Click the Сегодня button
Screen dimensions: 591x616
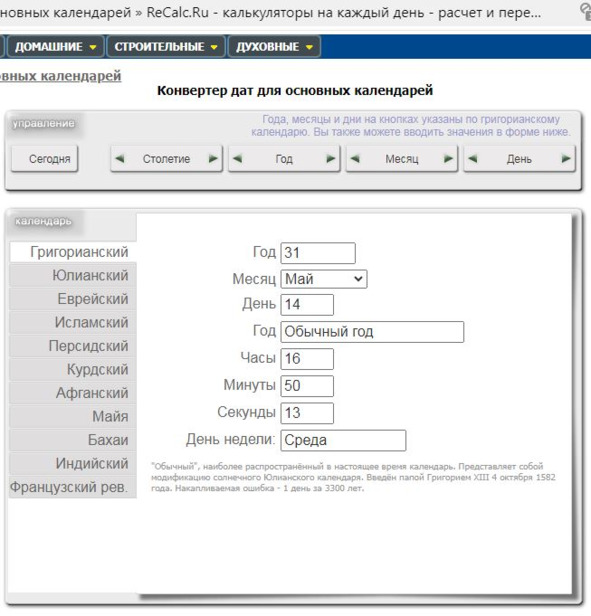click(45, 159)
